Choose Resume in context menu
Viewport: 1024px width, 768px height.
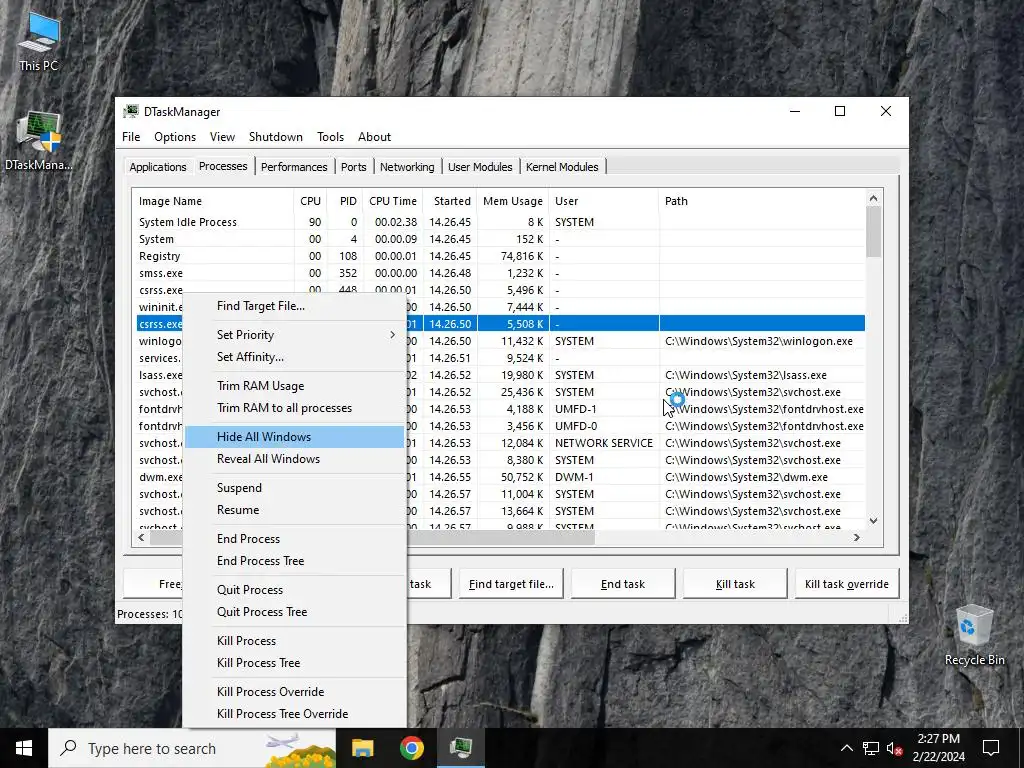tap(295, 509)
